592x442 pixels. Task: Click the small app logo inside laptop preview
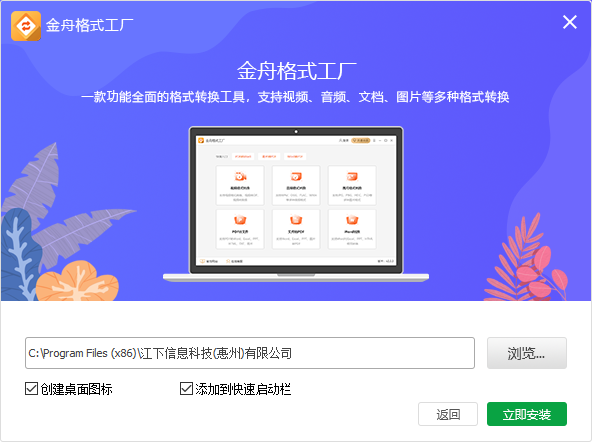pyautogui.click(x=201, y=140)
